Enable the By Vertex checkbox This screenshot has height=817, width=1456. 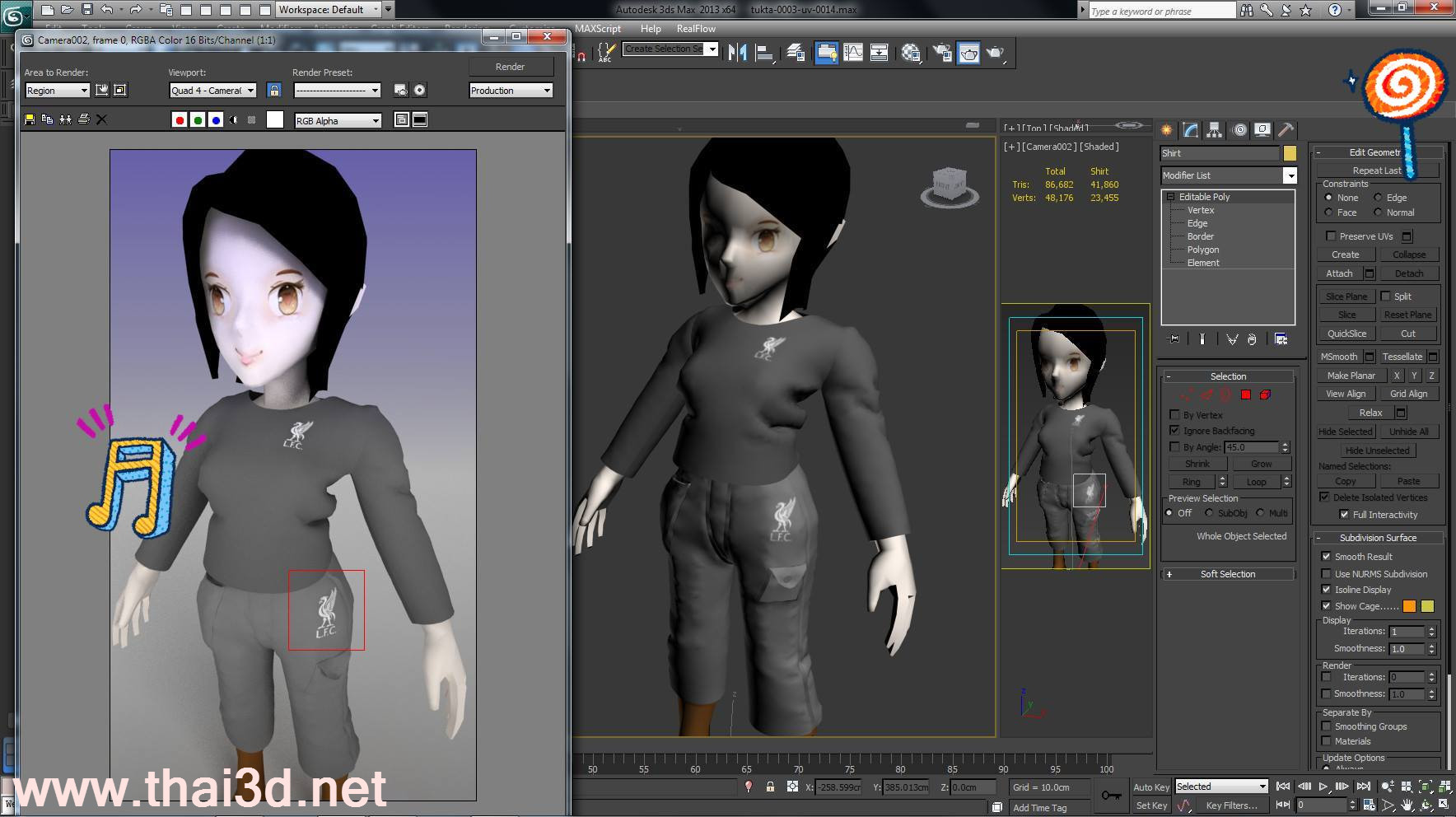1175,414
